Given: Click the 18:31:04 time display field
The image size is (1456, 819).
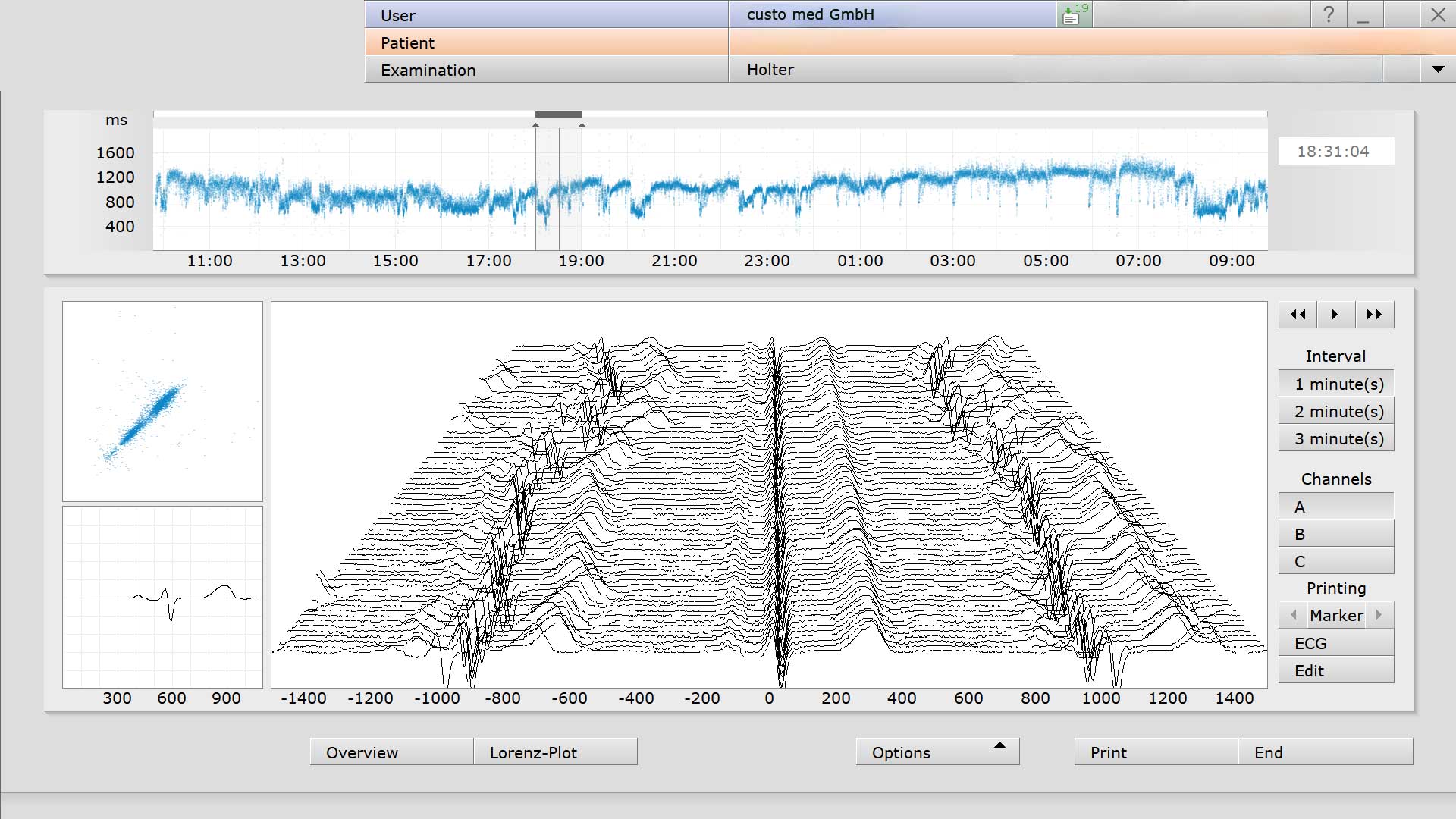Looking at the screenshot, I should pyautogui.click(x=1335, y=151).
